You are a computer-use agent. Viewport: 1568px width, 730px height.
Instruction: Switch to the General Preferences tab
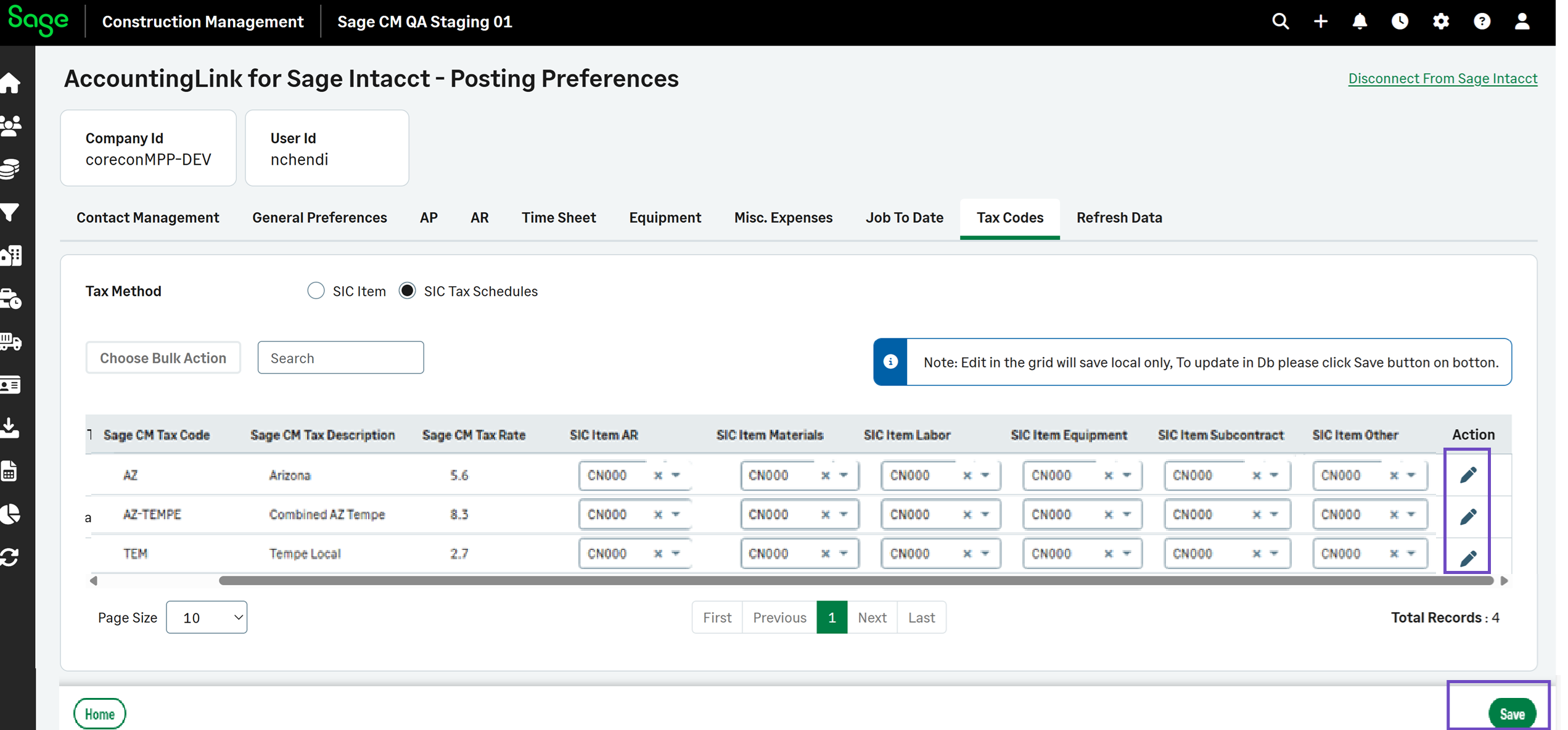(319, 218)
